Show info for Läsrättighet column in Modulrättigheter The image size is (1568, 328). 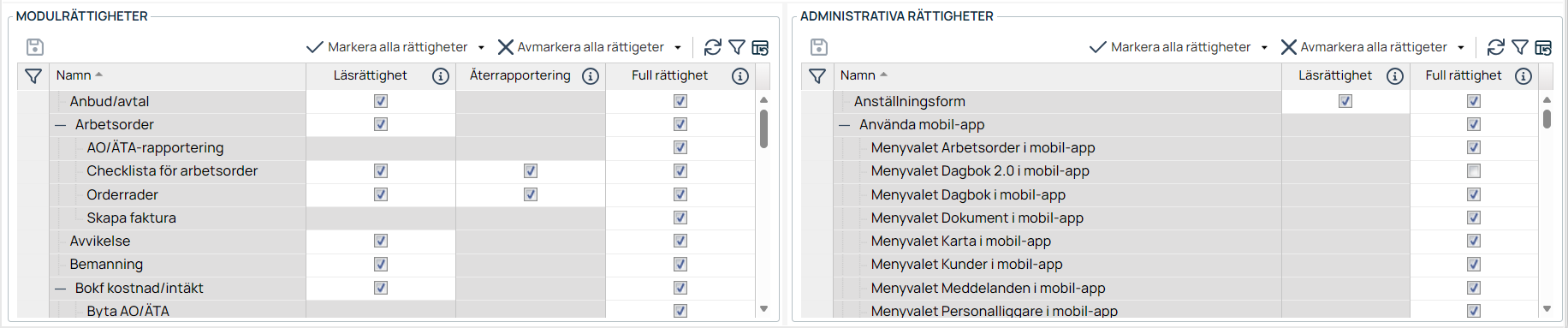[441, 76]
